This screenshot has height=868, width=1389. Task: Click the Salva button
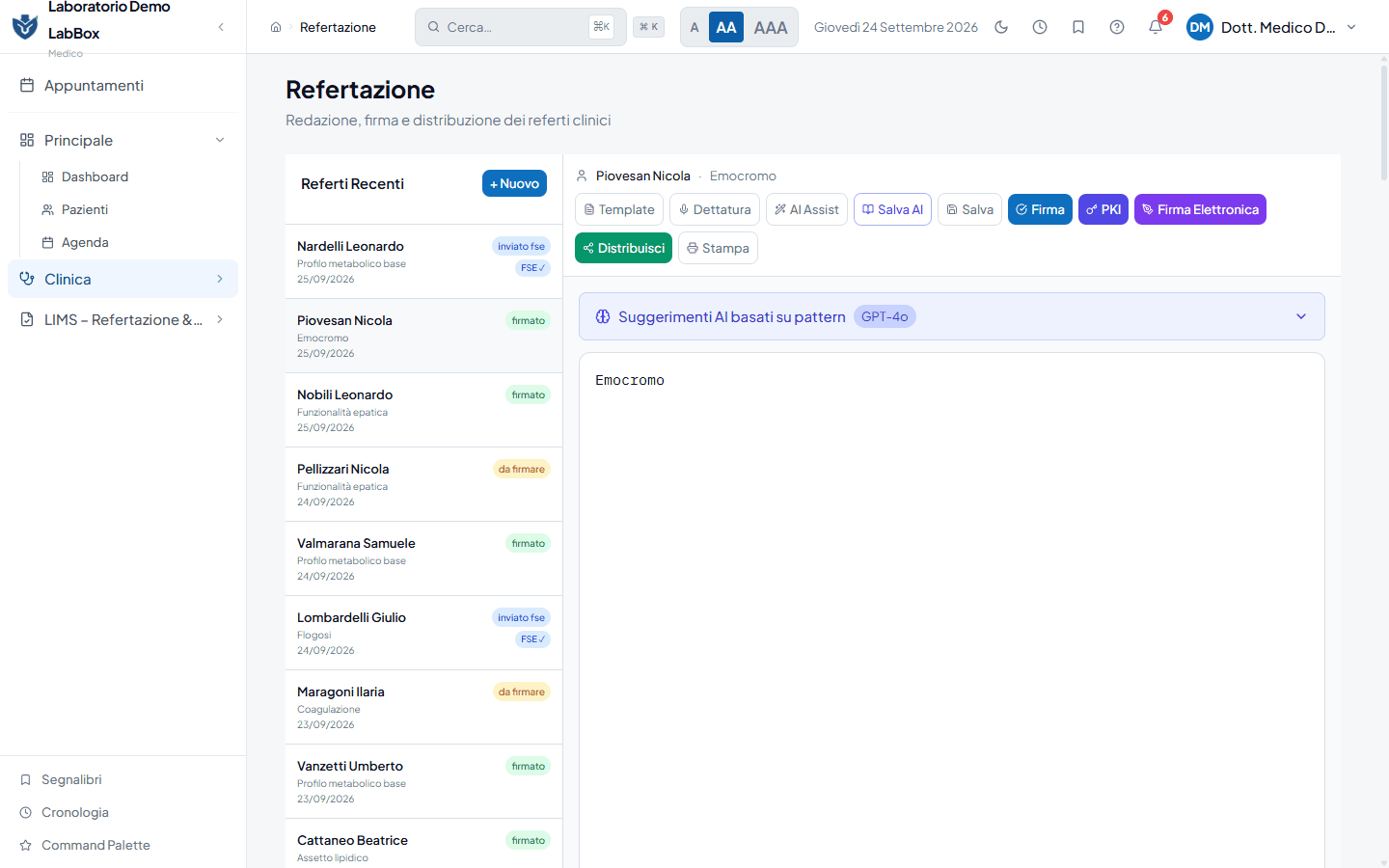pyautogui.click(x=969, y=209)
